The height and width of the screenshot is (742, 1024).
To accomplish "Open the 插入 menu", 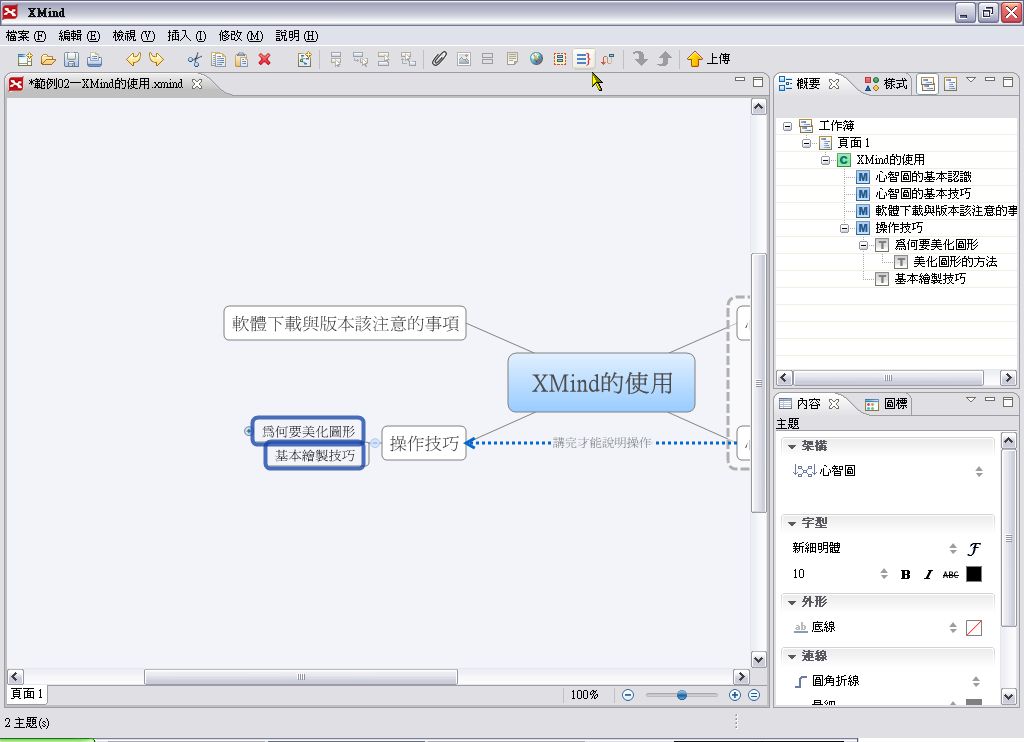I will pyautogui.click(x=186, y=36).
